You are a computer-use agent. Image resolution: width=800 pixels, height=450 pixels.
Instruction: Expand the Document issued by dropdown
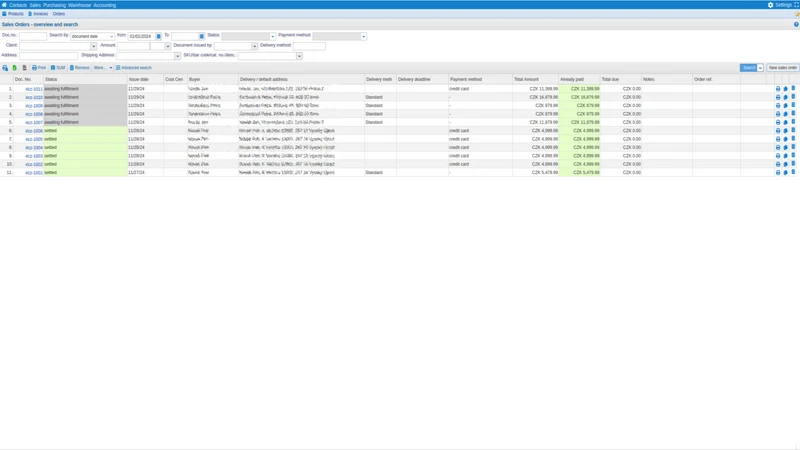click(254, 46)
